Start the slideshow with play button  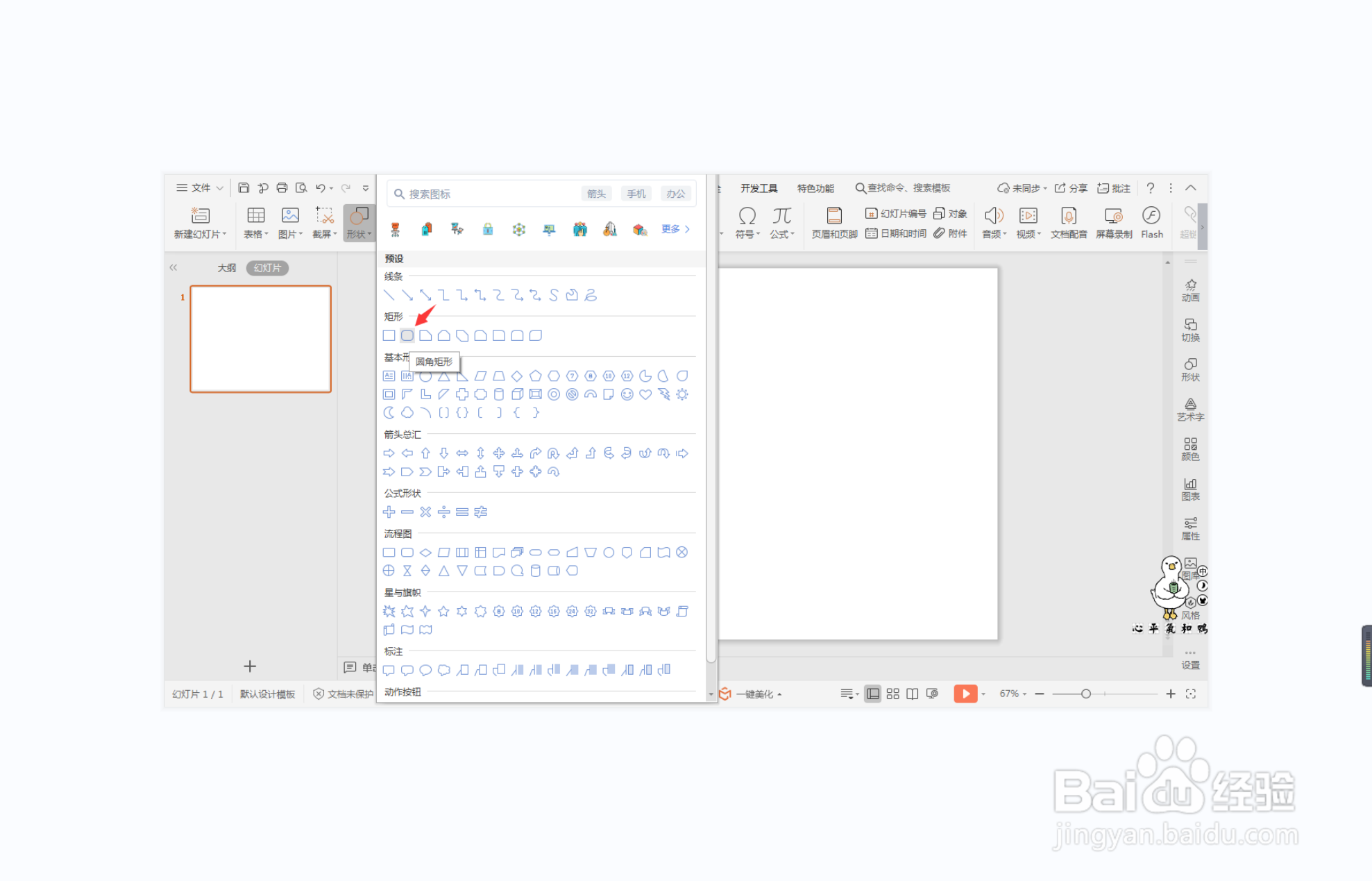965,694
